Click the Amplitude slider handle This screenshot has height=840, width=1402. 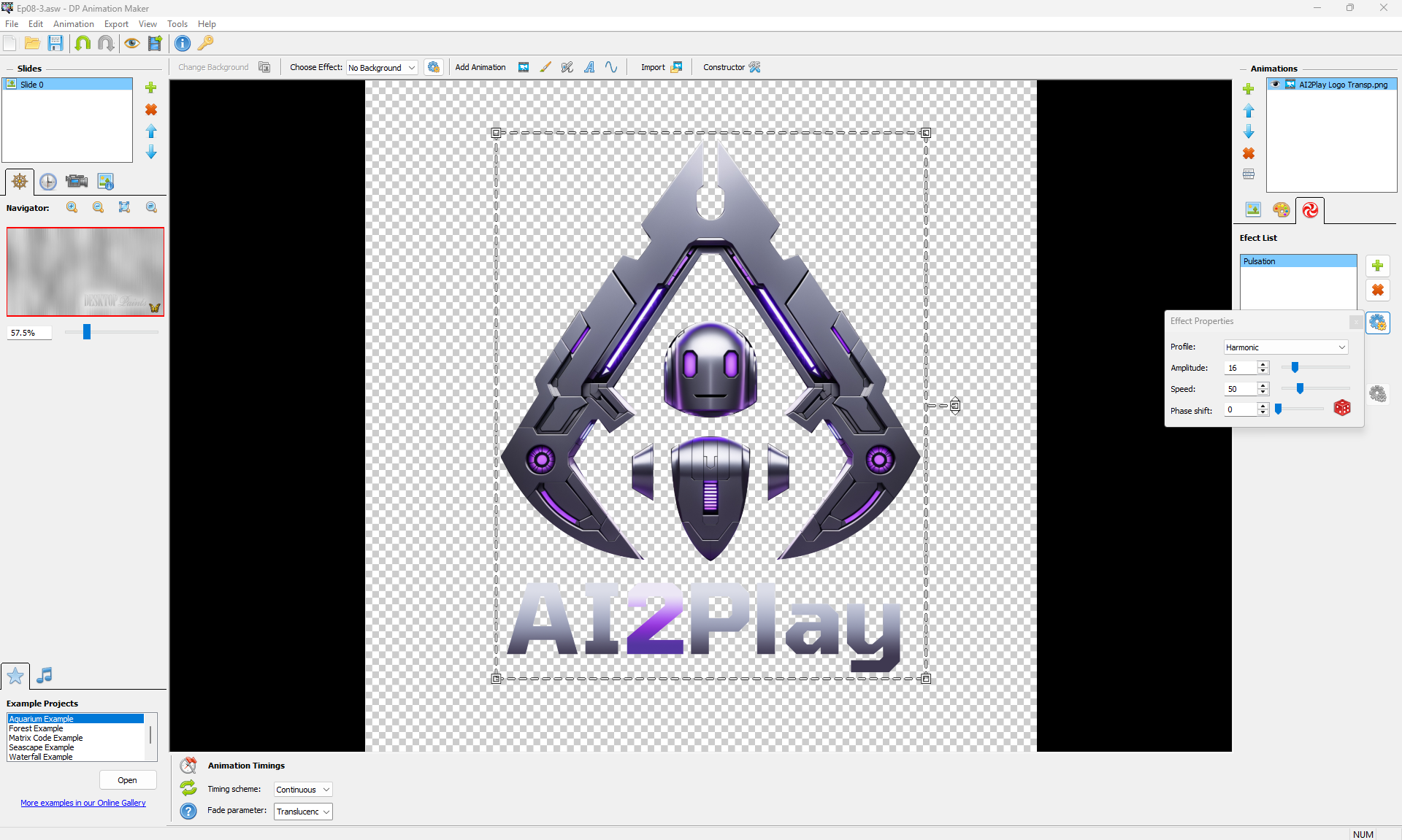(1295, 368)
